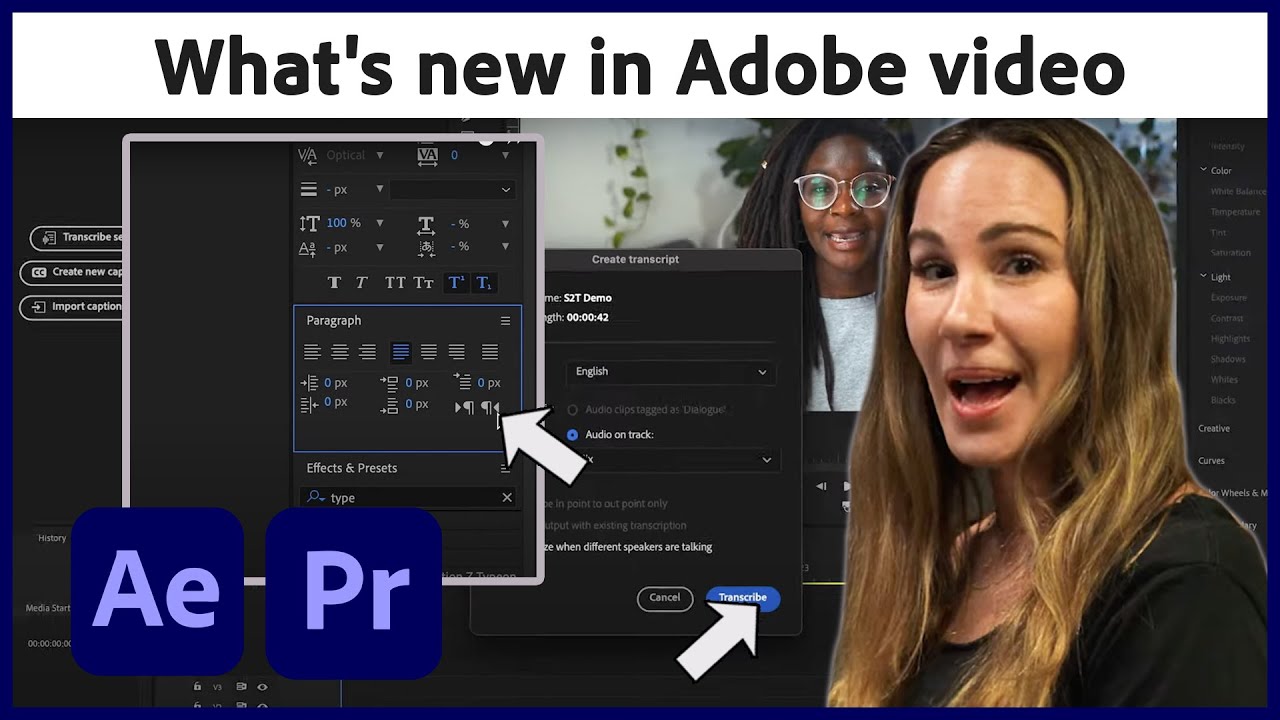Toggle V3 track eye visibility

tap(262, 687)
